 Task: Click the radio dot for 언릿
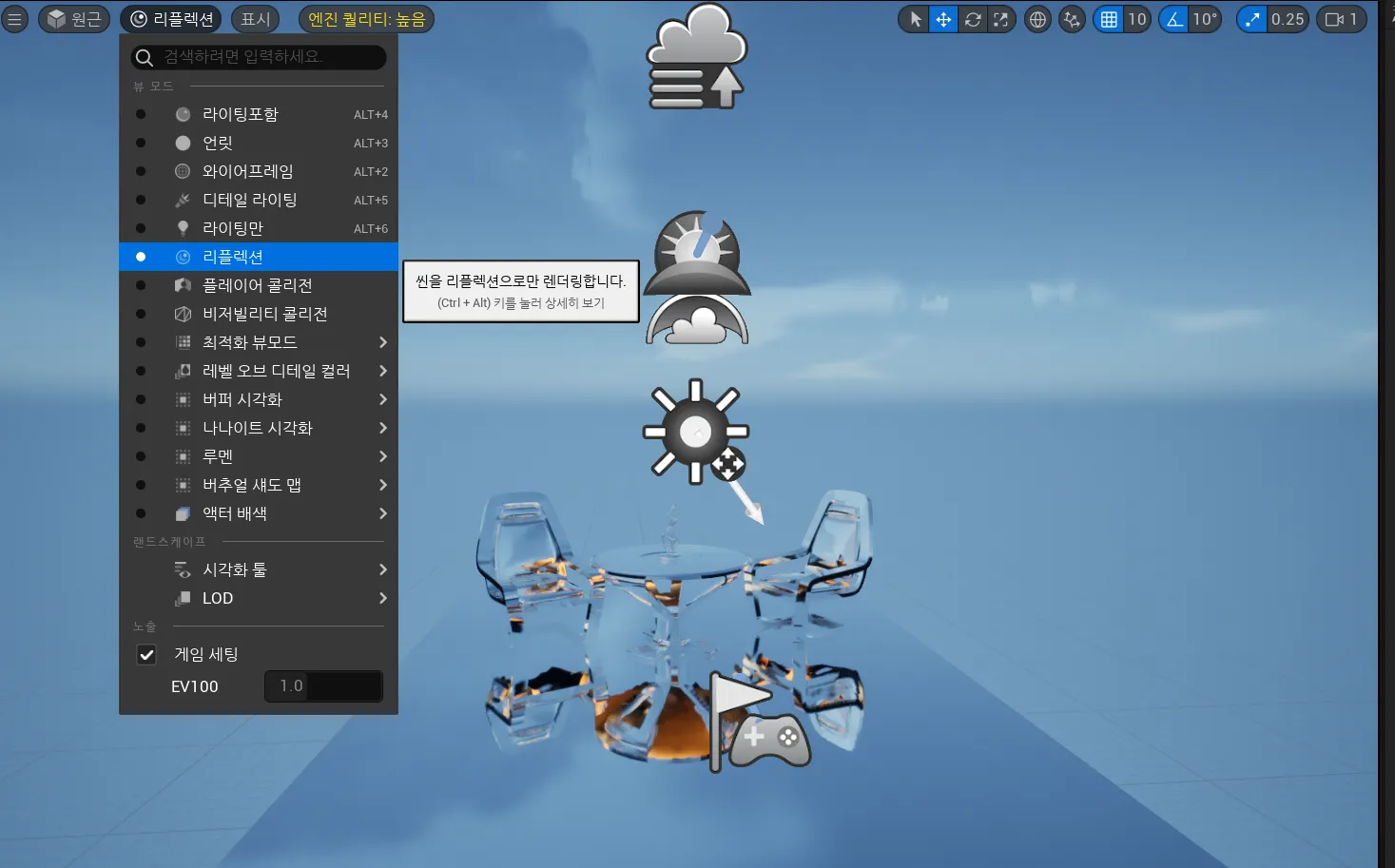tap(141, 143)
